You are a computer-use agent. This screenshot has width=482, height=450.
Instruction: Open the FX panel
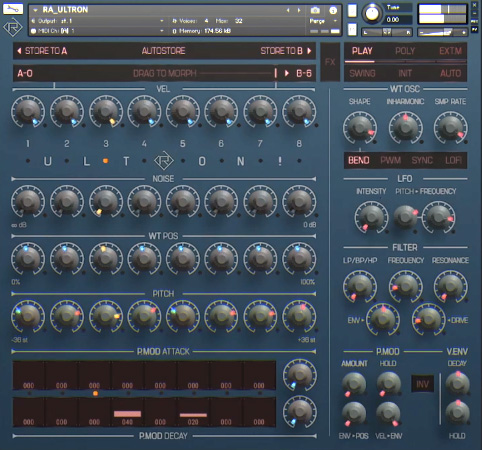[x=330, y=62]
